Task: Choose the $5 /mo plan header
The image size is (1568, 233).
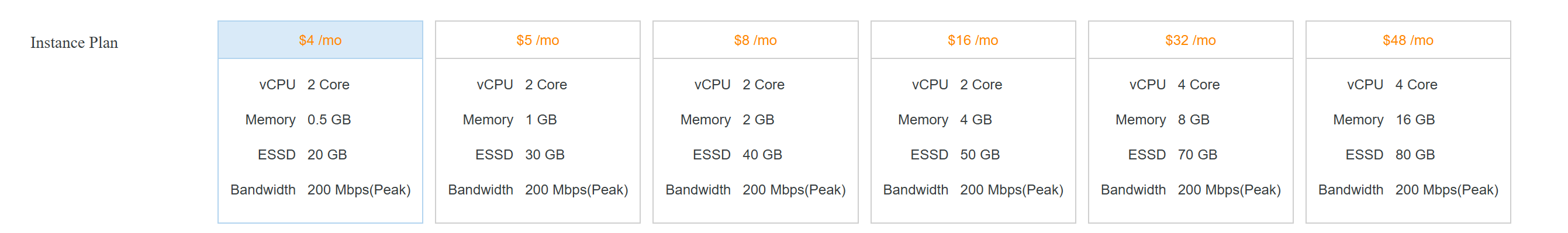Action: click(x=537, y=40)
